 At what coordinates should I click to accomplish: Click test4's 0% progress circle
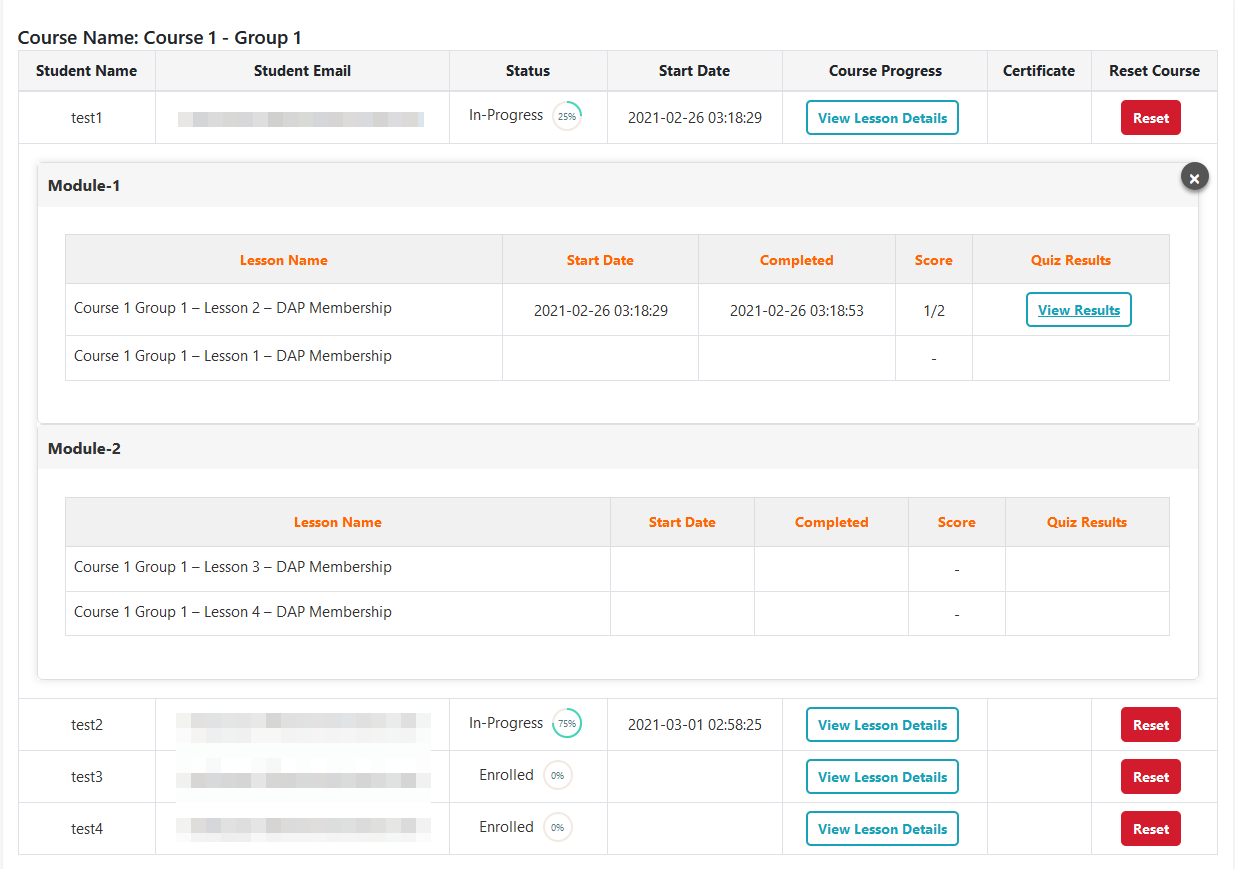click(557, 828)
